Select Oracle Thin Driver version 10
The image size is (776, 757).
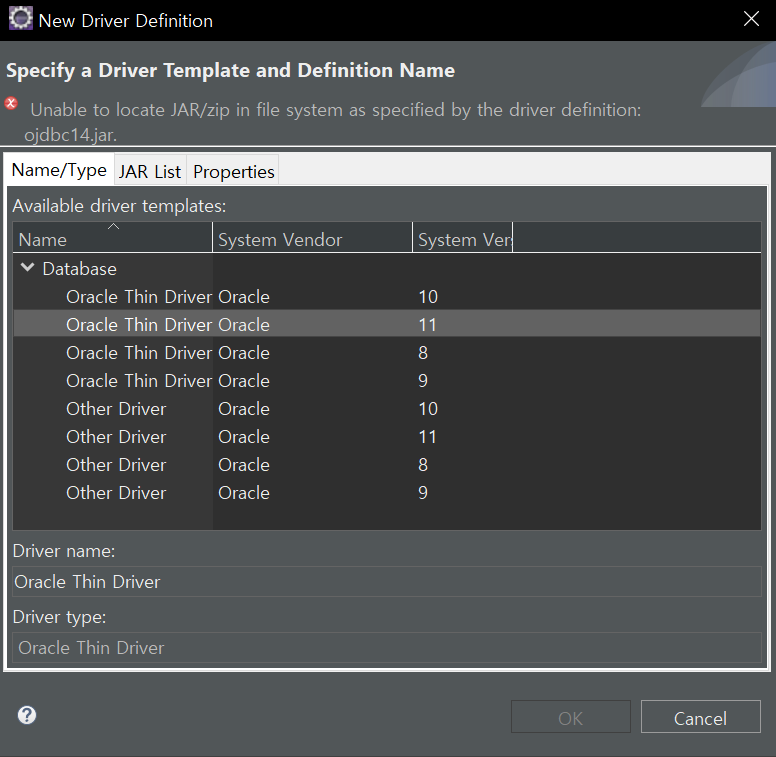[387, 296]
